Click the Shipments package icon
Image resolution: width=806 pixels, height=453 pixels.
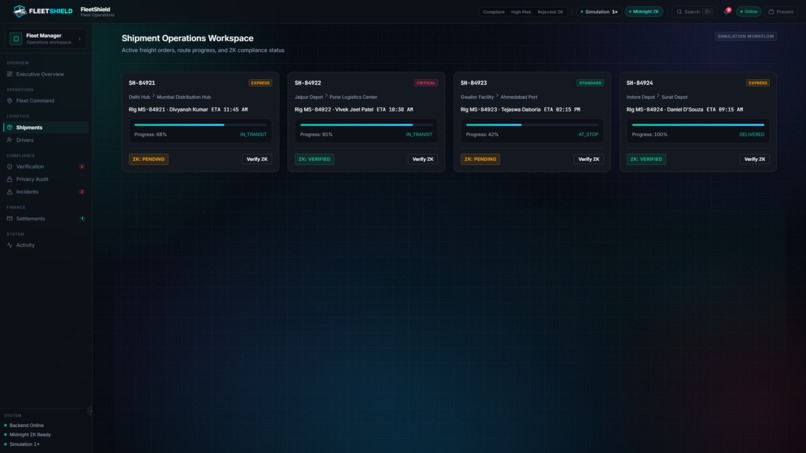click(10, 128)
